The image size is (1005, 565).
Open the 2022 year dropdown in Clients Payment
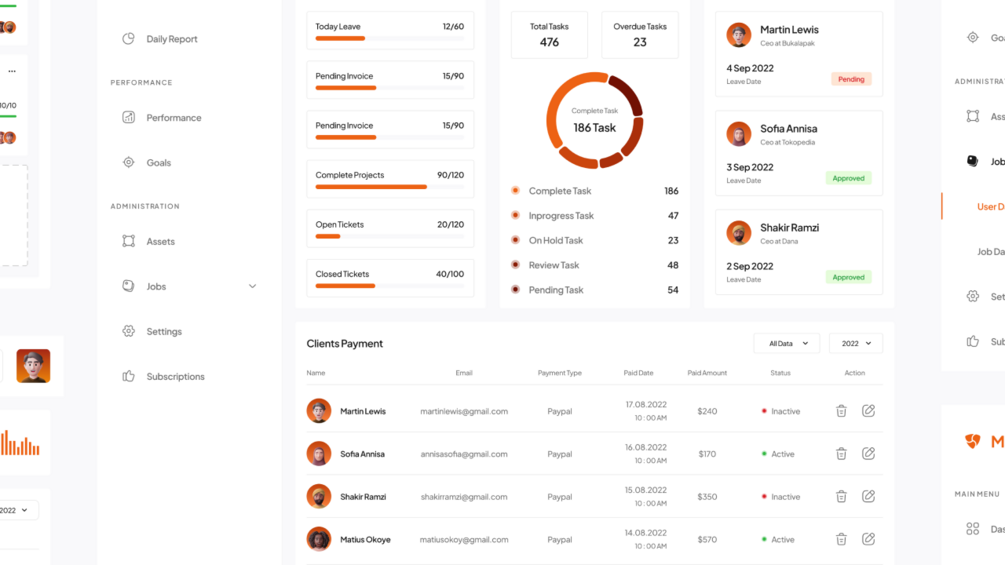856,343
